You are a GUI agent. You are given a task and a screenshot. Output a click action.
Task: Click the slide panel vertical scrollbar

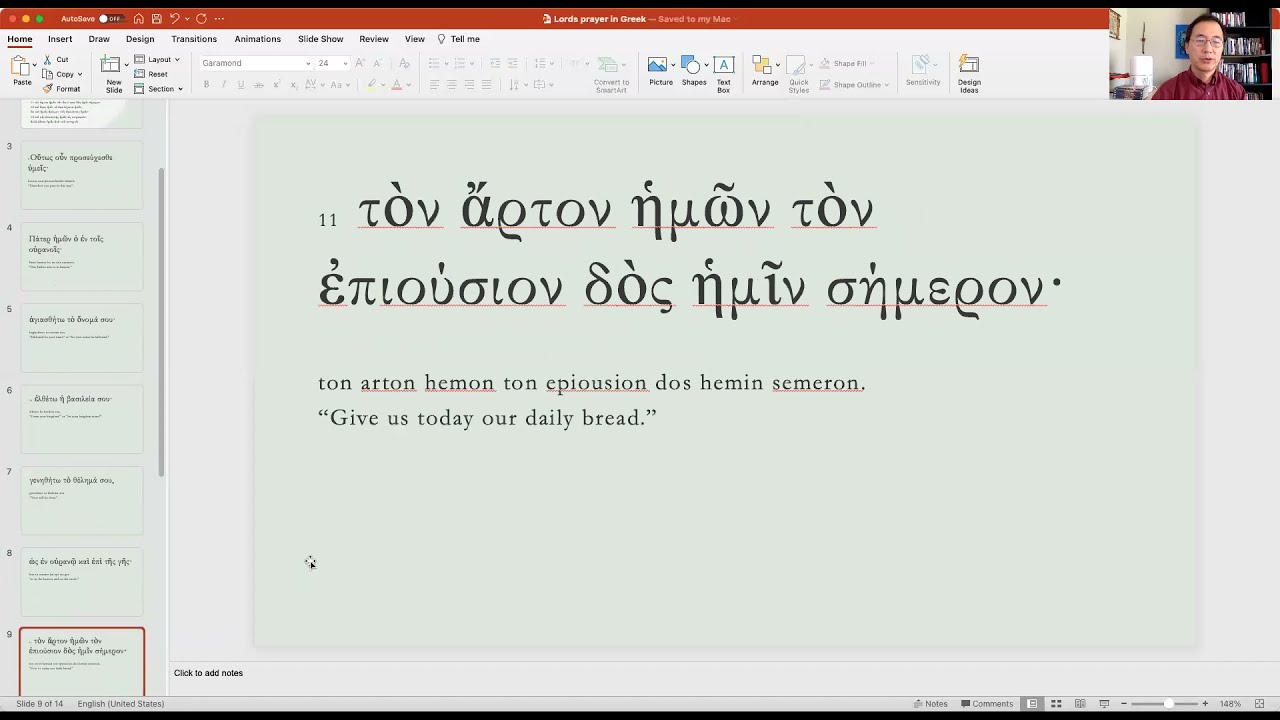(x=161, y=320)
